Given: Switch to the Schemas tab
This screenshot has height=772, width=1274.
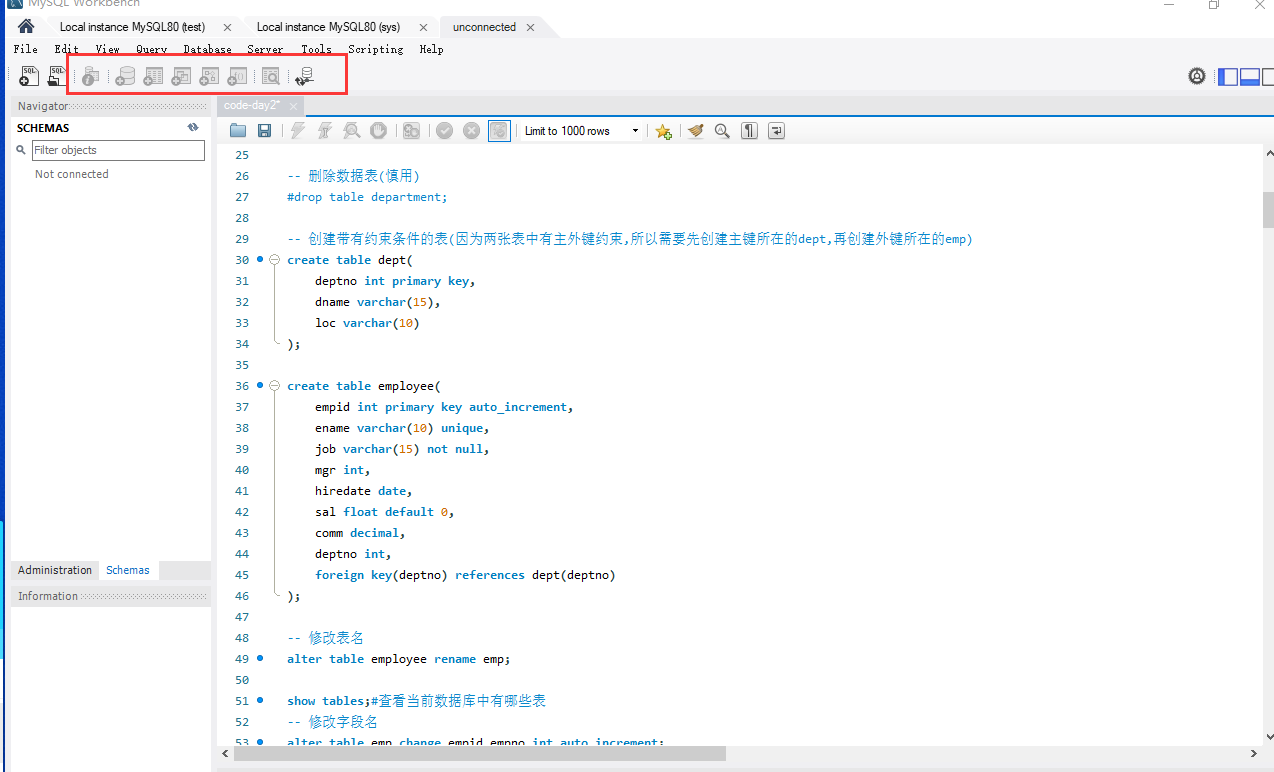Looking at the screenshot, I should click(x=128, y=570).
